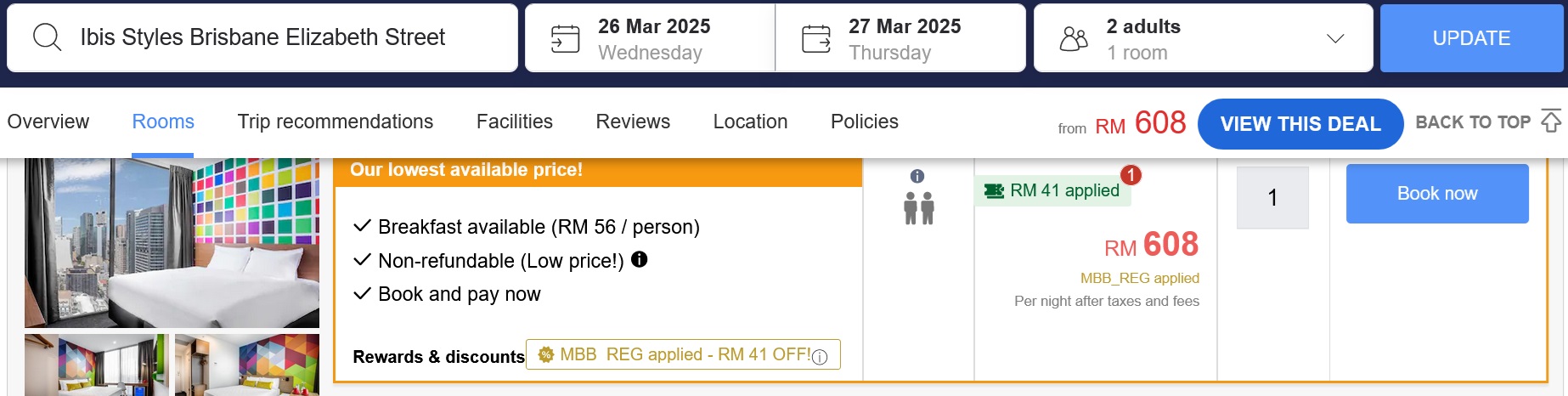Click the VIEW THIS DEAL button
This screenshot has width=1568, height=396.
1300,124
